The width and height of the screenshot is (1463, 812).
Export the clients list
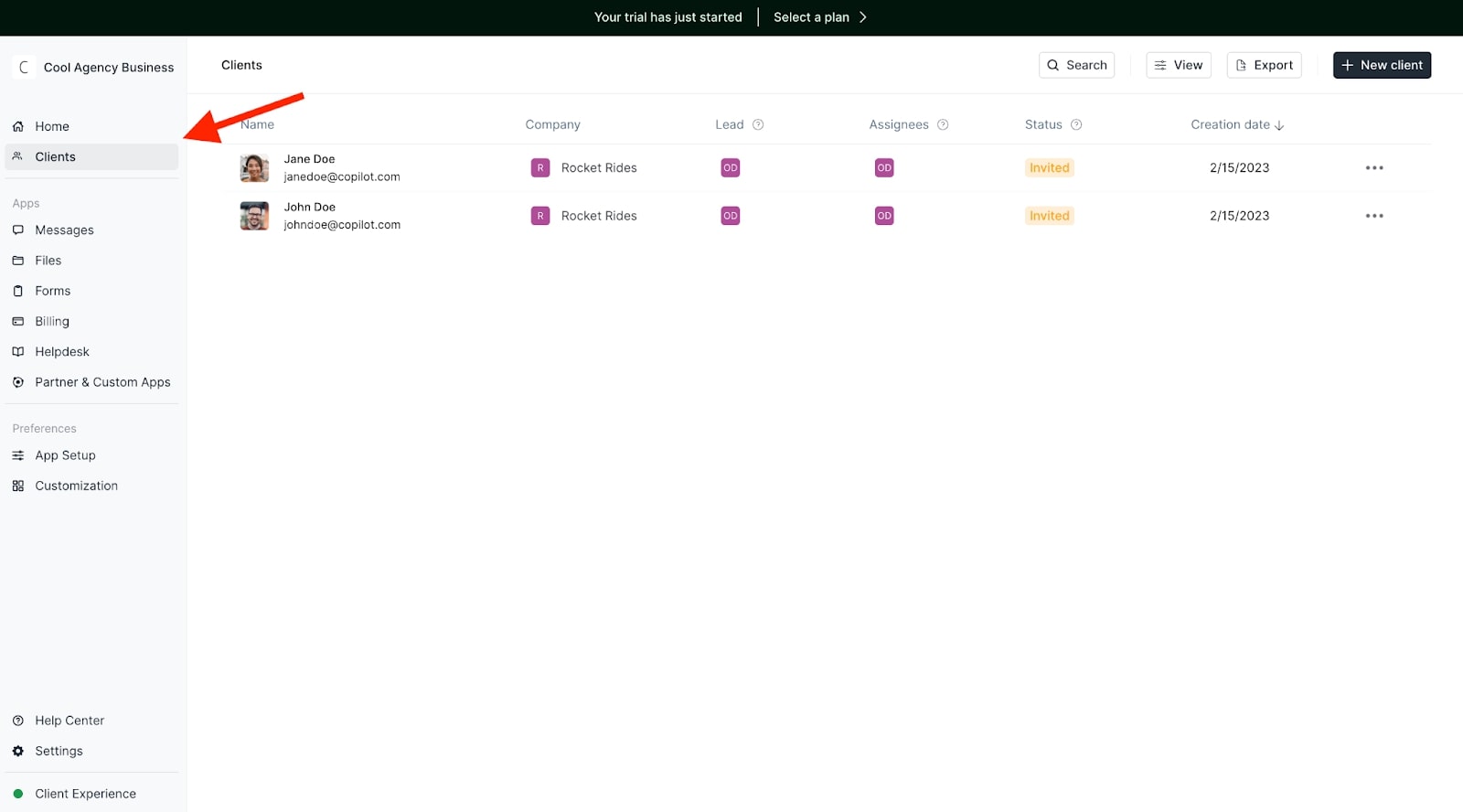click(x=1264, y=65)
